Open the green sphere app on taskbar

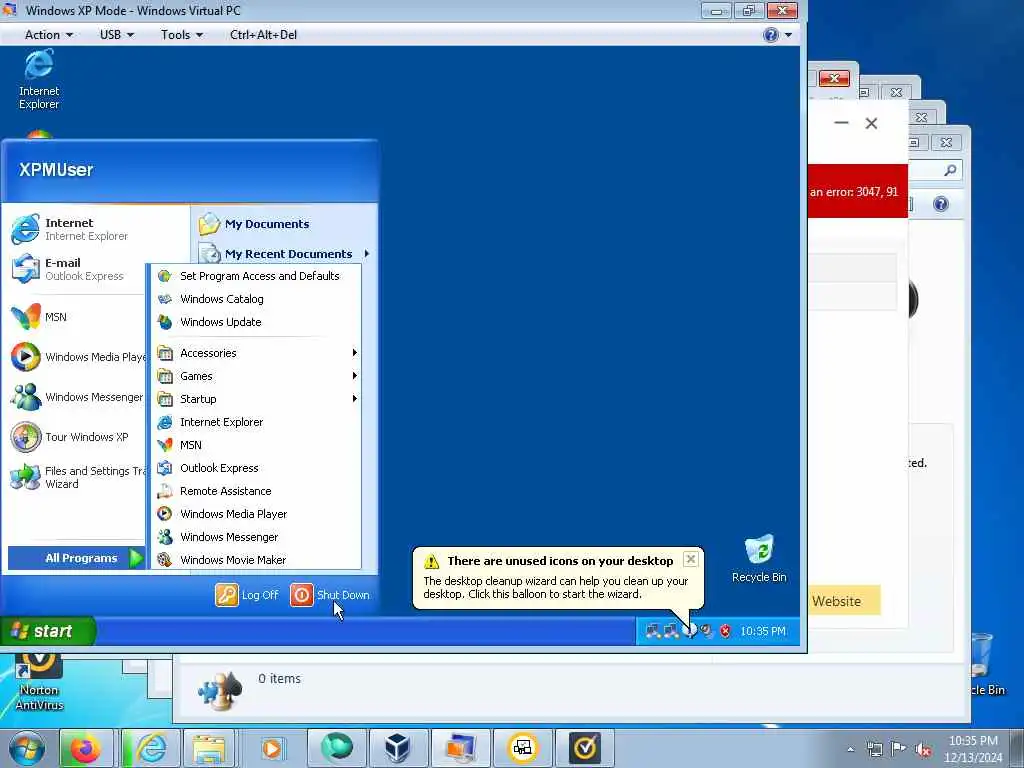tap(336, 748)
